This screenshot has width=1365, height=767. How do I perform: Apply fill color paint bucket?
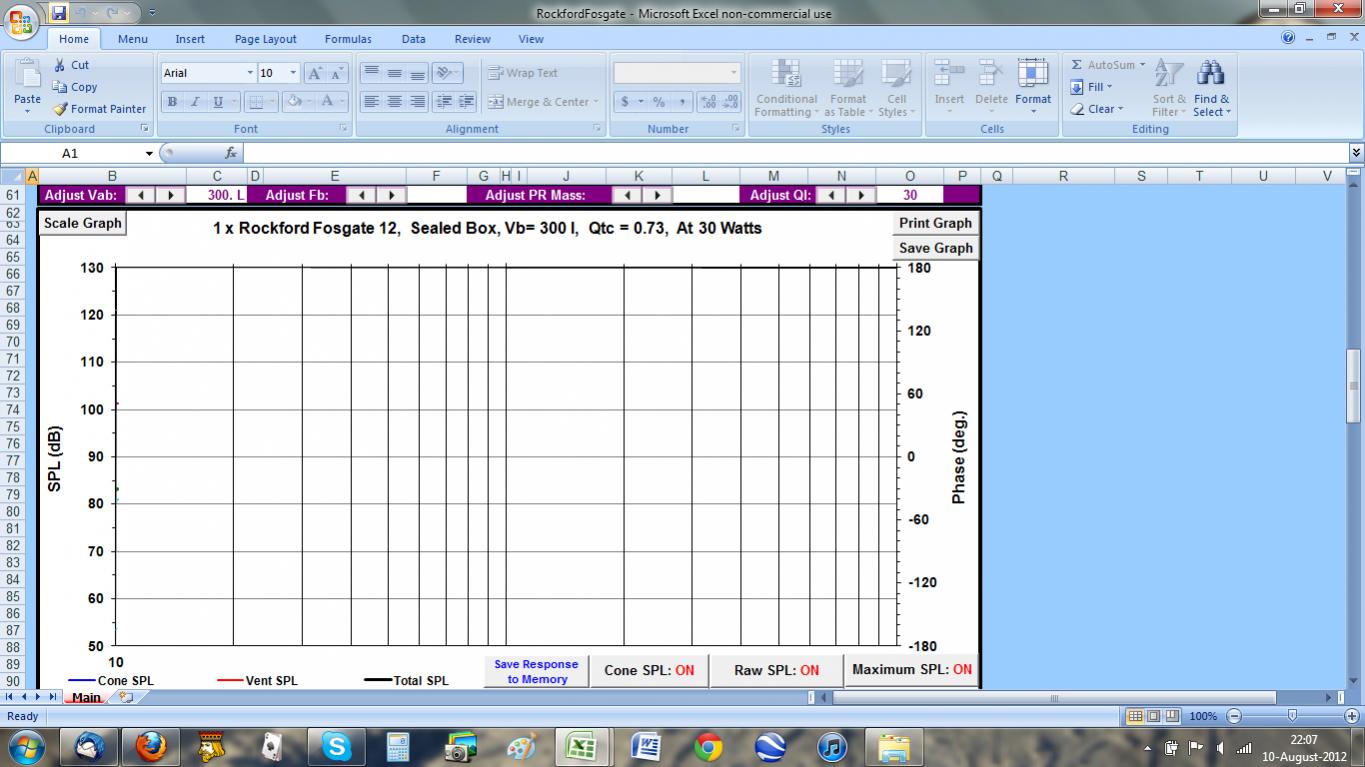point(294,102)
